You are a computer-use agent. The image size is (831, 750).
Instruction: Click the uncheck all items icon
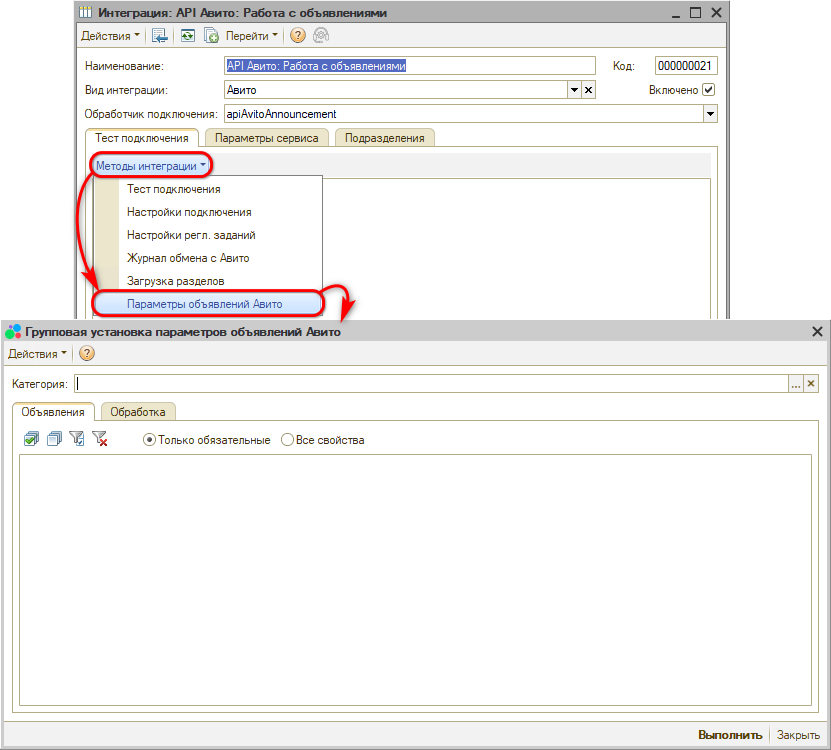click(54, 439)
